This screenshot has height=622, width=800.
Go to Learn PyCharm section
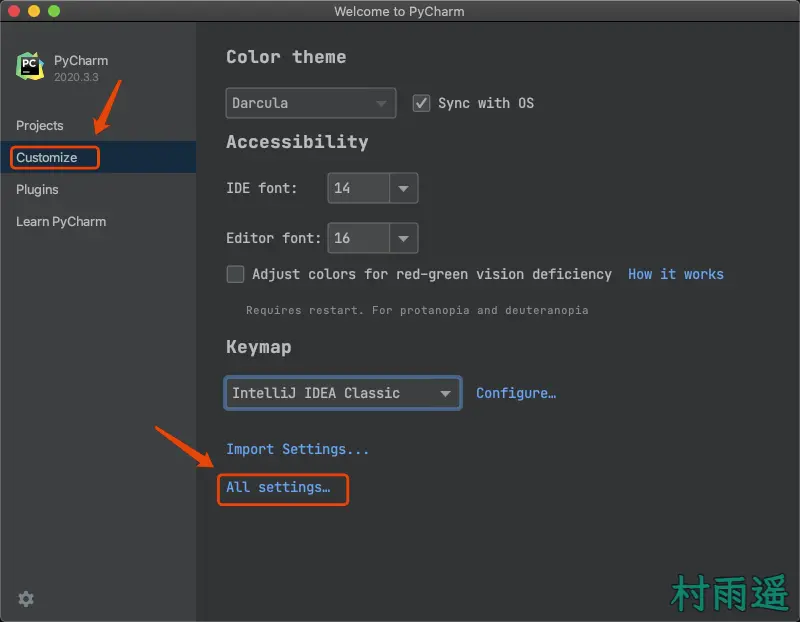click(x=61, y=222)
